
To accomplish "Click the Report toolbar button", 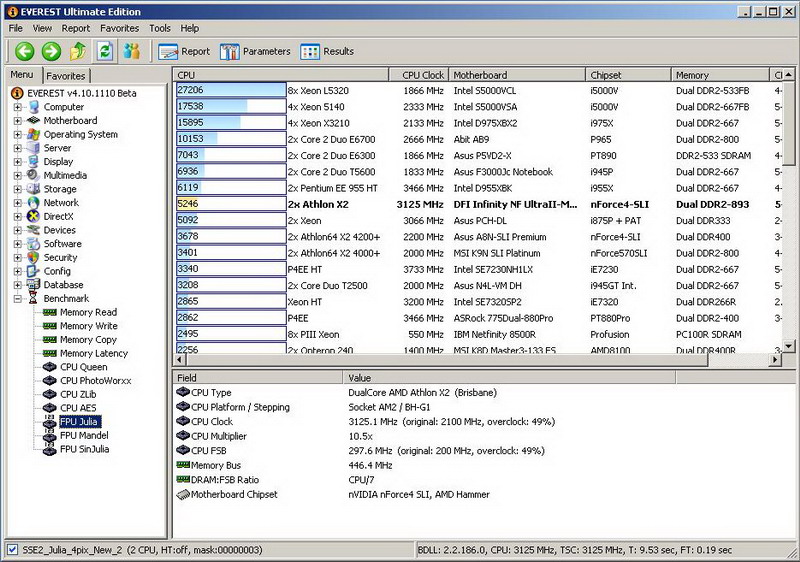I will point(185,51).
